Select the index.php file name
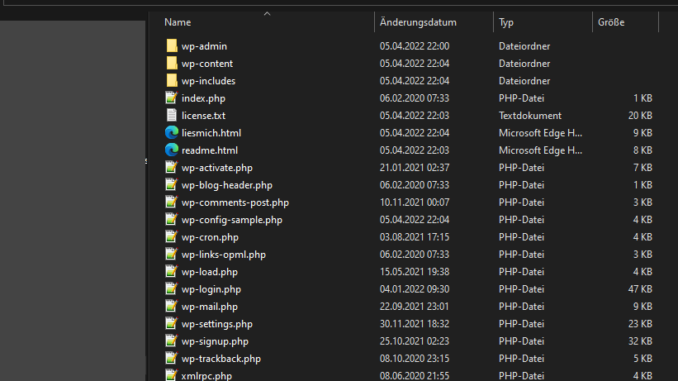Viewport: 678px width, 381px height. coord(203,99)
